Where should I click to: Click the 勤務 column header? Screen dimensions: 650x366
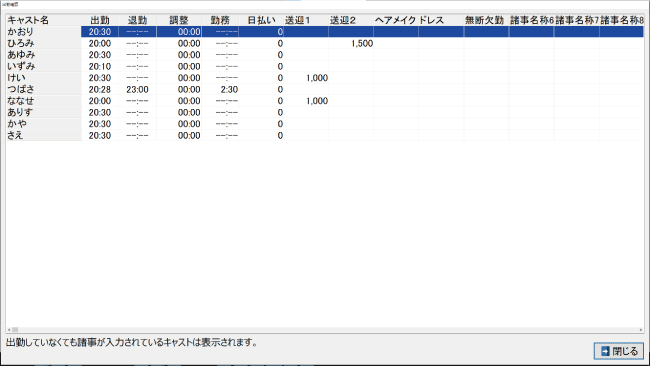coord(220,20)
